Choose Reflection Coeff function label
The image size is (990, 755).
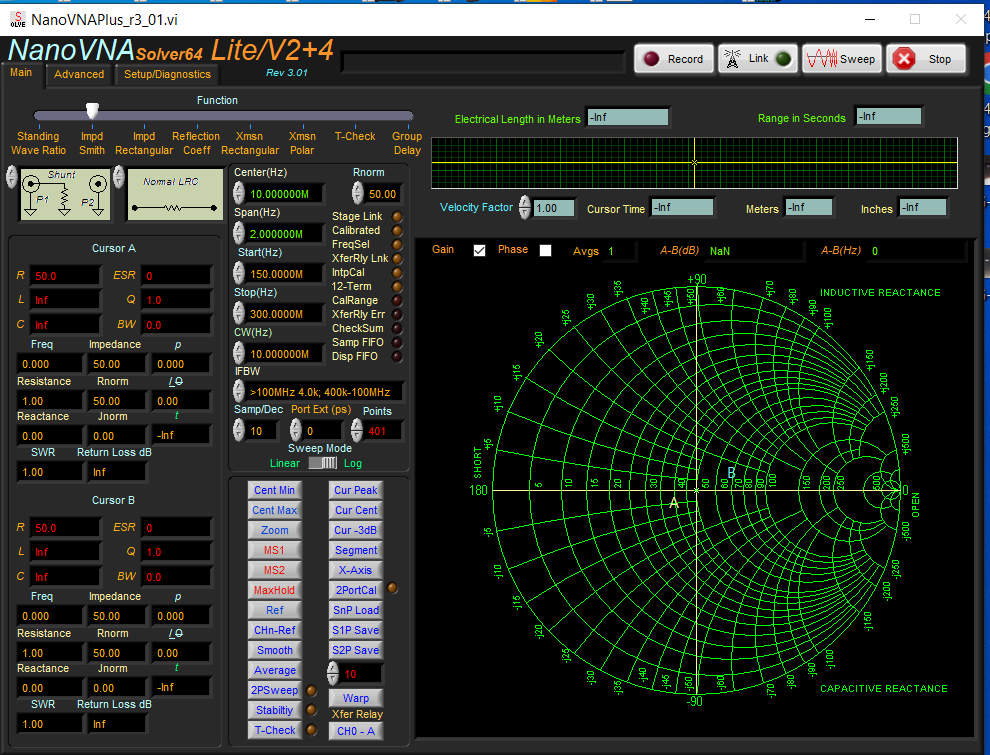[x=196, y=143]
